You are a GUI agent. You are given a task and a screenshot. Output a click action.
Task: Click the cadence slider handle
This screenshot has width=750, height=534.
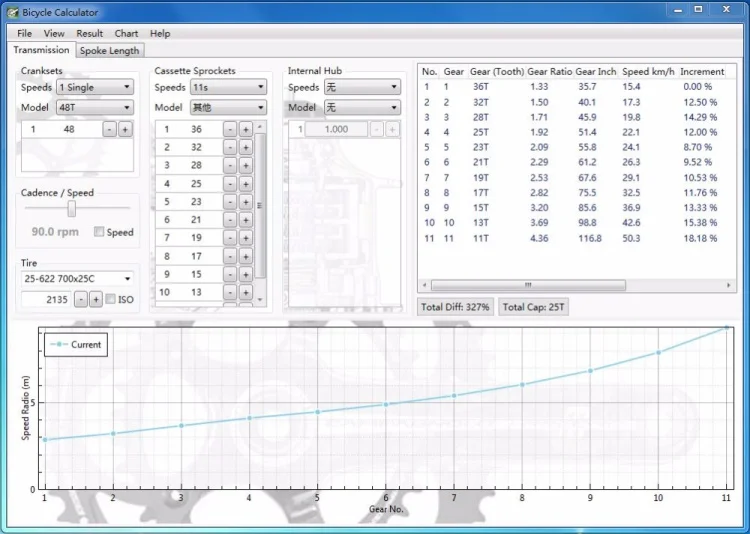pyautogui.click(x=72, y=208)
